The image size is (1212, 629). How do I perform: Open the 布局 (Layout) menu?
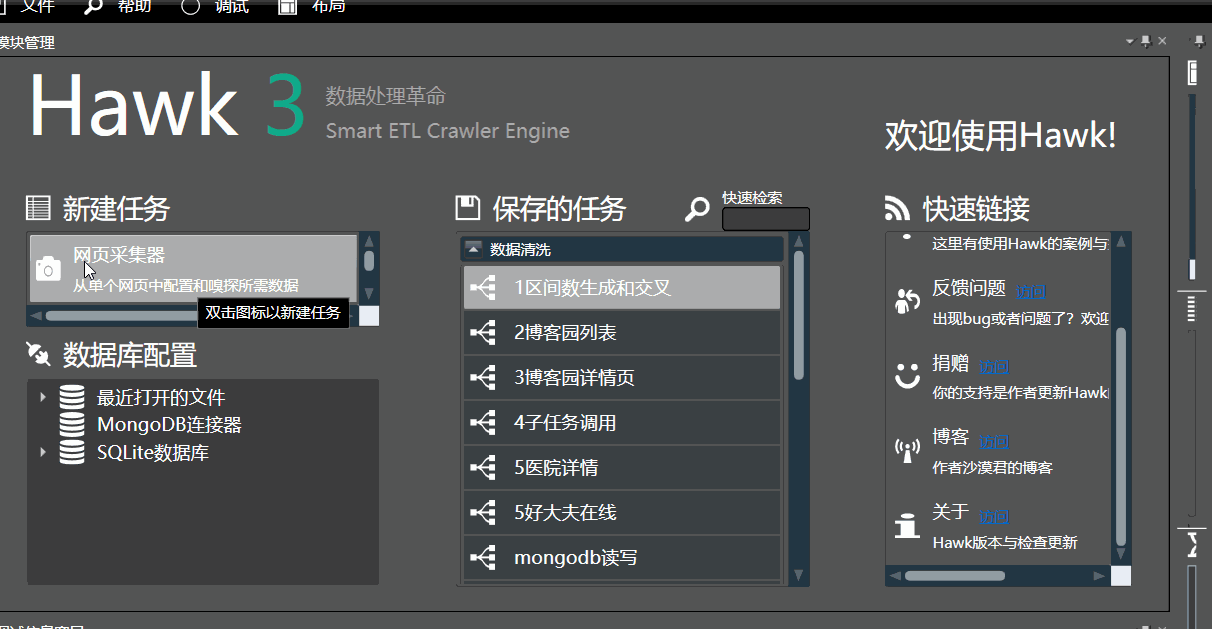pyautogui.click(x=329, y=7)
